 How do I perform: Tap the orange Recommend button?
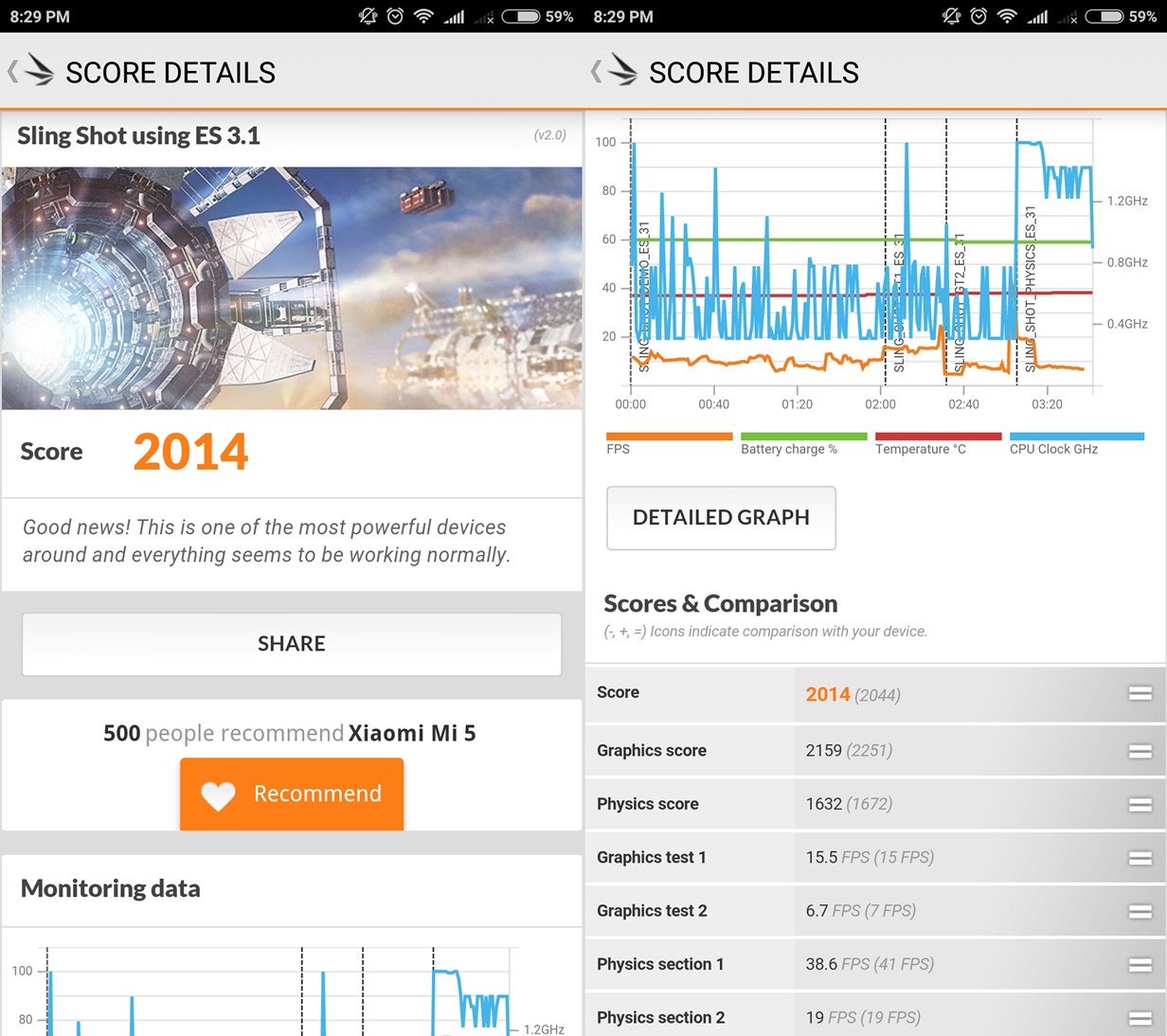292,794
